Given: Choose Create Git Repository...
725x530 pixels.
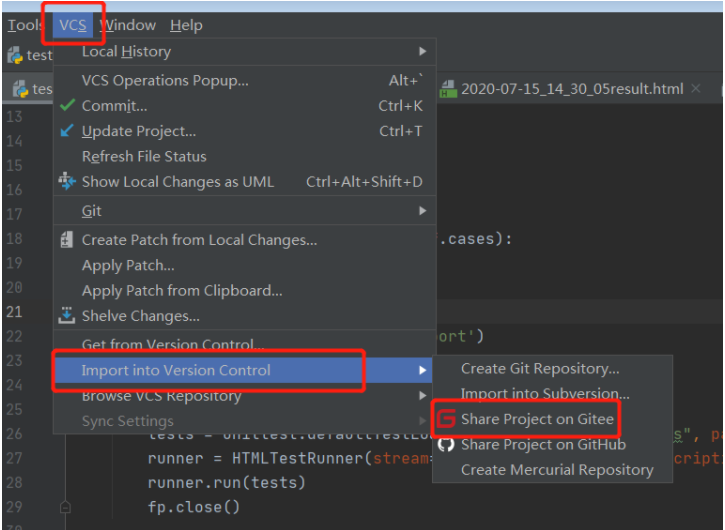Looking at the screenshot, I should 553,369.
